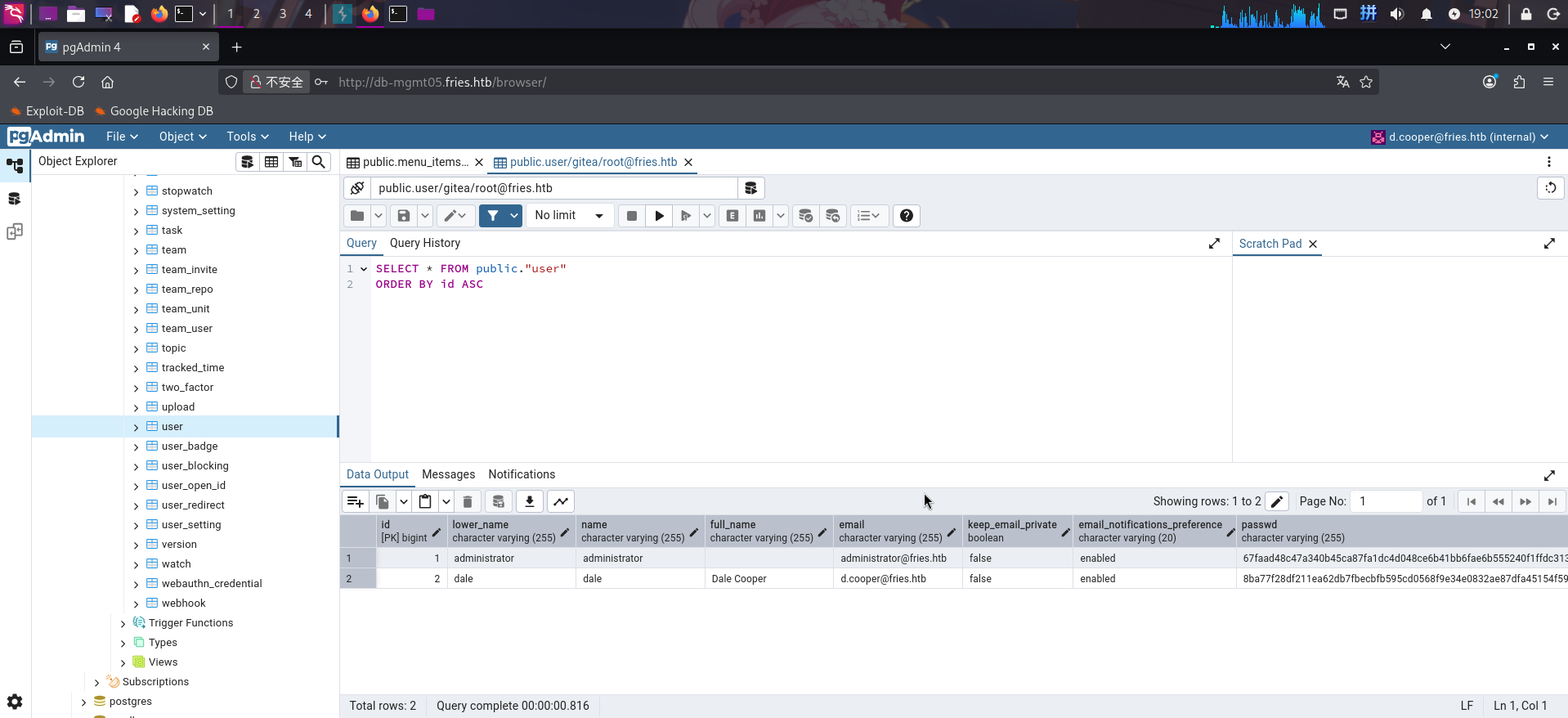This screenshot has width=1568, height=718.
Task: Copy selected rows in Data Output toolbar
Action: click(x=383, y=502)
